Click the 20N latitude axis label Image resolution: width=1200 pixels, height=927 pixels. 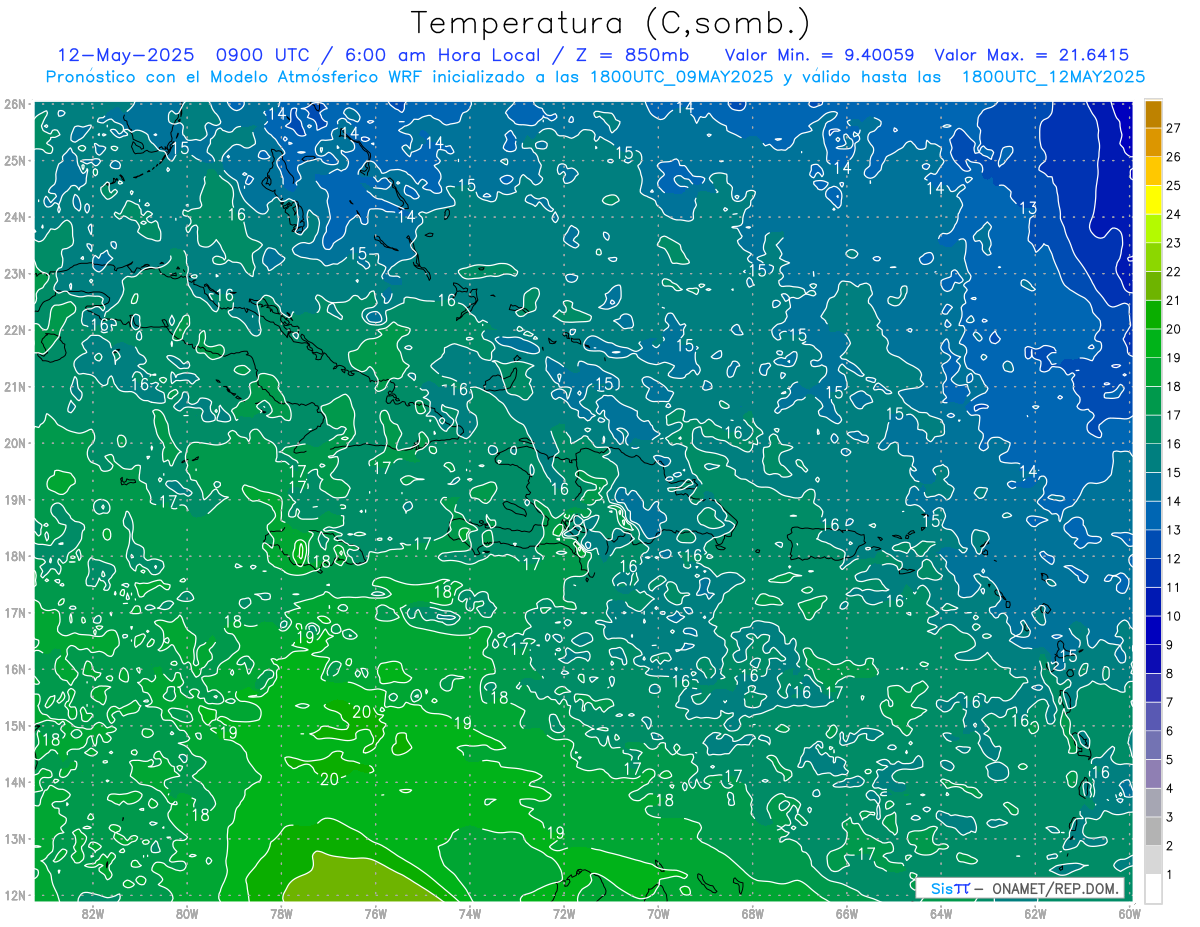pos(14,443)
